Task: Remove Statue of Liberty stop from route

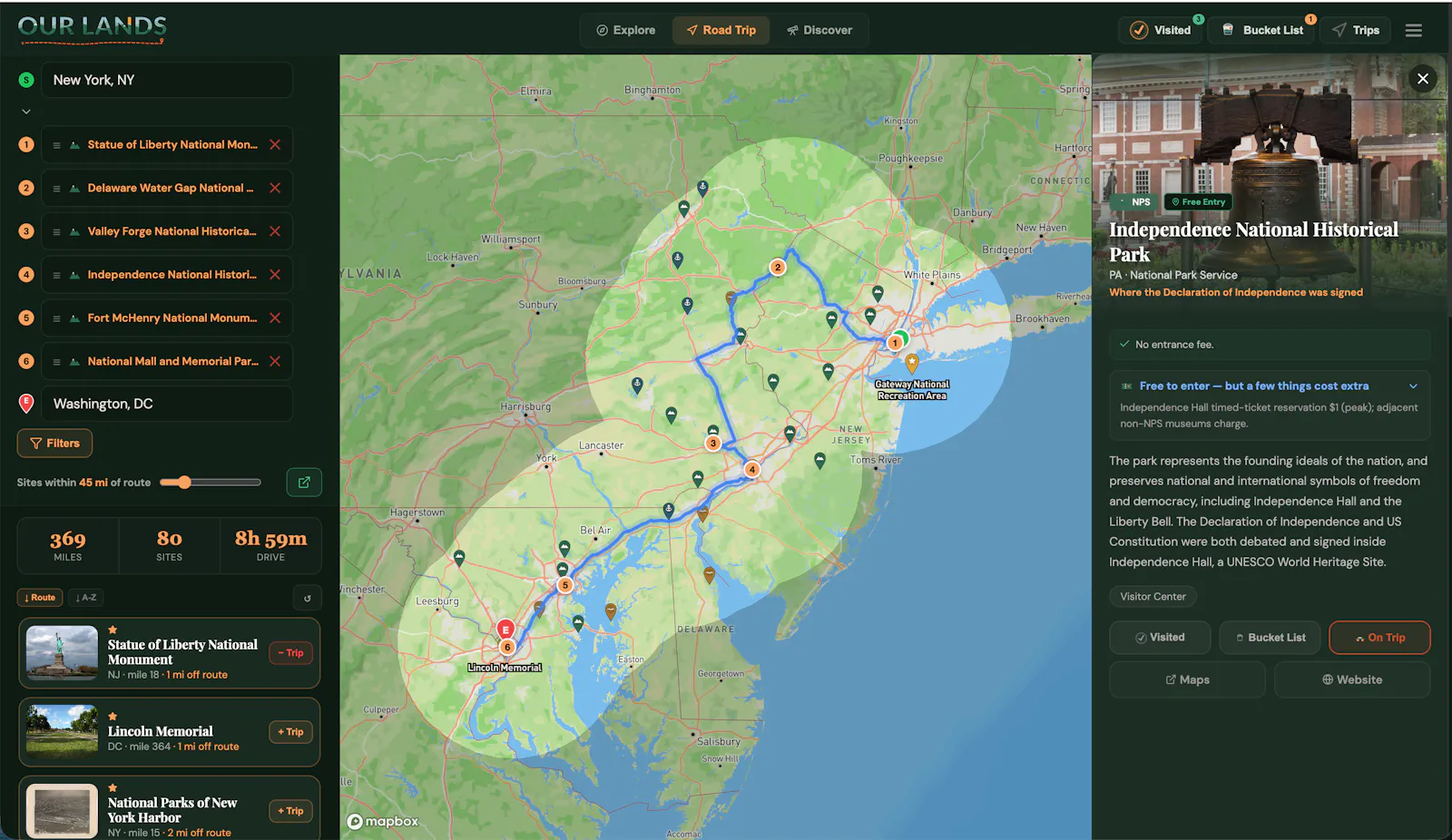Action: pyautogui.click(x=275, y=144)
